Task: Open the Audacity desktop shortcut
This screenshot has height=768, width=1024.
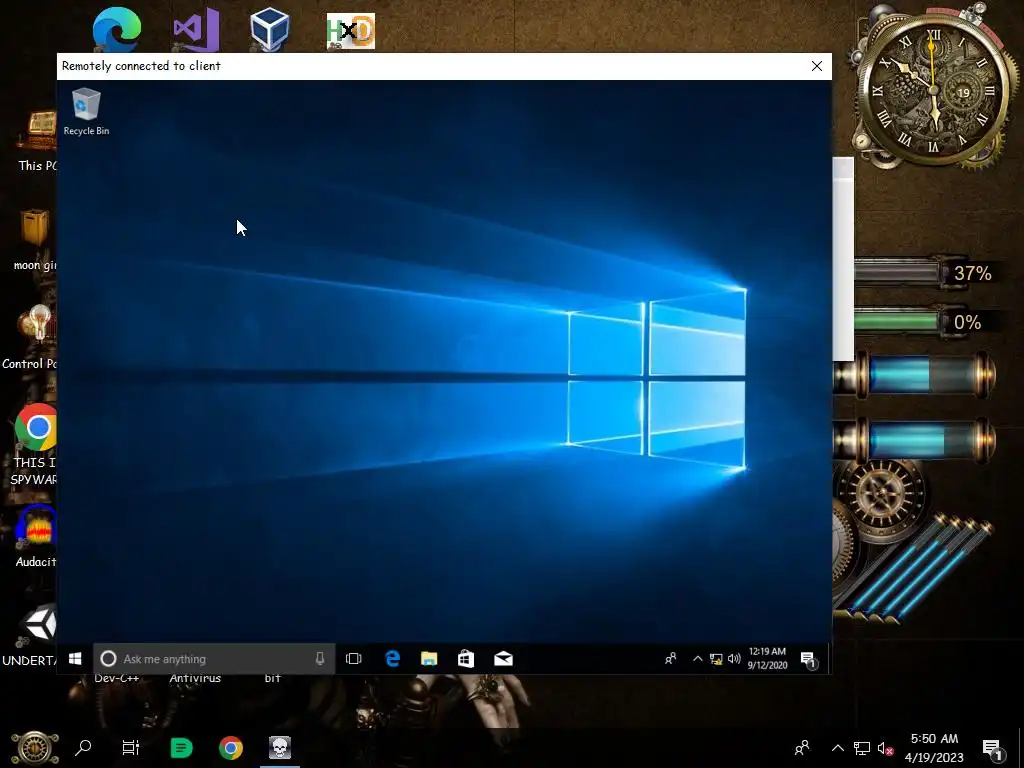Action: [x=35, y=536]
